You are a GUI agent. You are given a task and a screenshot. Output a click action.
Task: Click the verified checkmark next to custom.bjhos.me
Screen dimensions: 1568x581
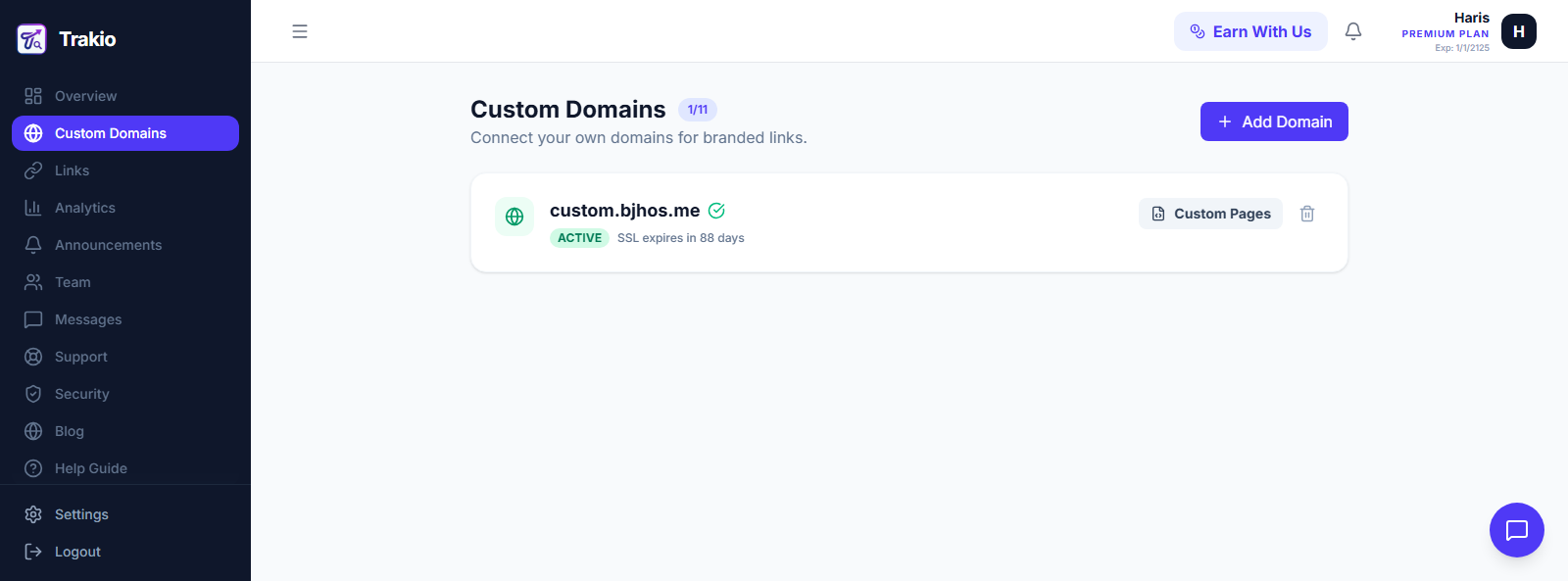coord(716,211)
